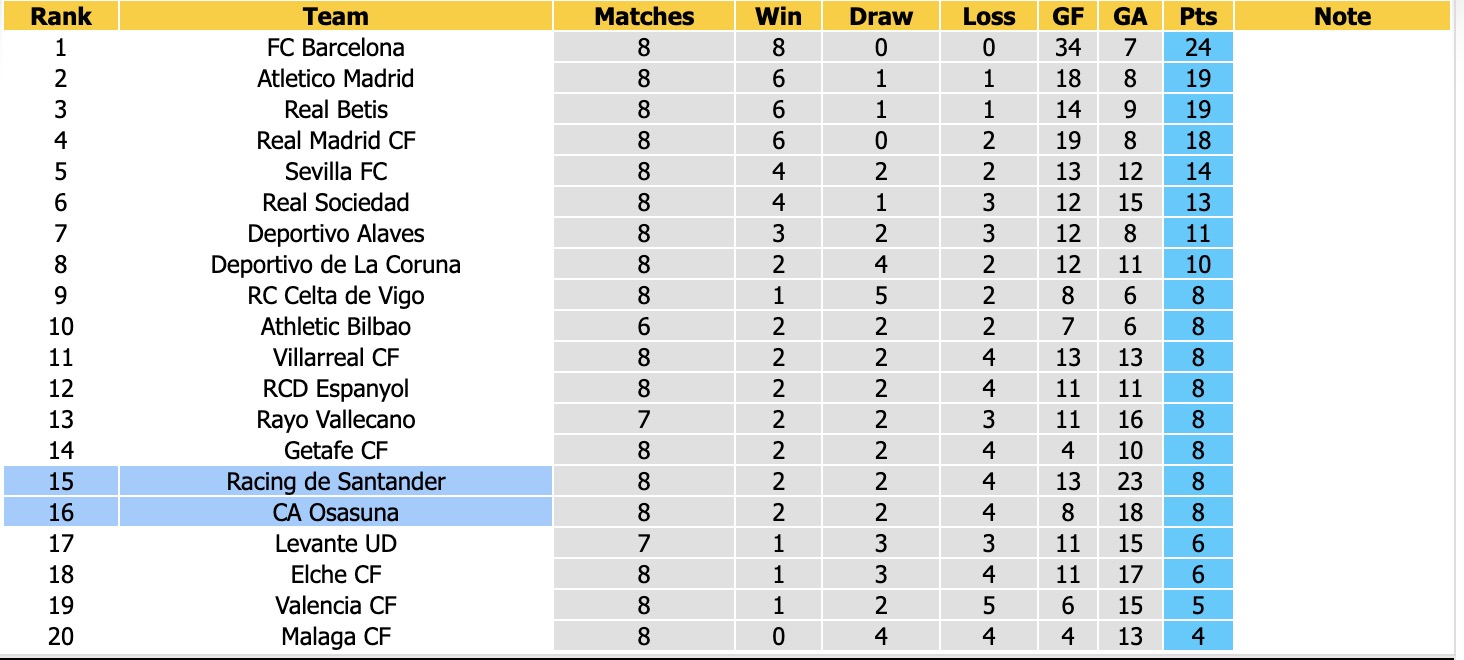This screenshot has width=1464, height=660.
Task: Select the Levante UD team name
Action: [x=336, y=543]
